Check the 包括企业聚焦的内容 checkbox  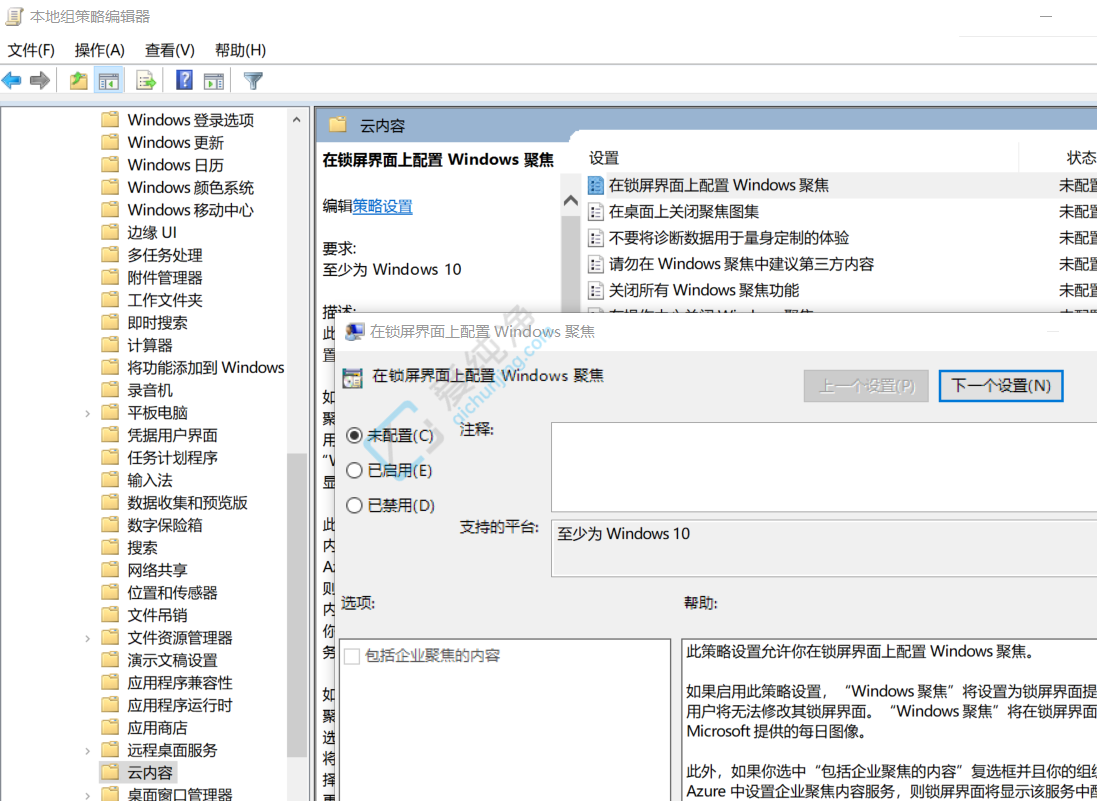pos(352,656)
